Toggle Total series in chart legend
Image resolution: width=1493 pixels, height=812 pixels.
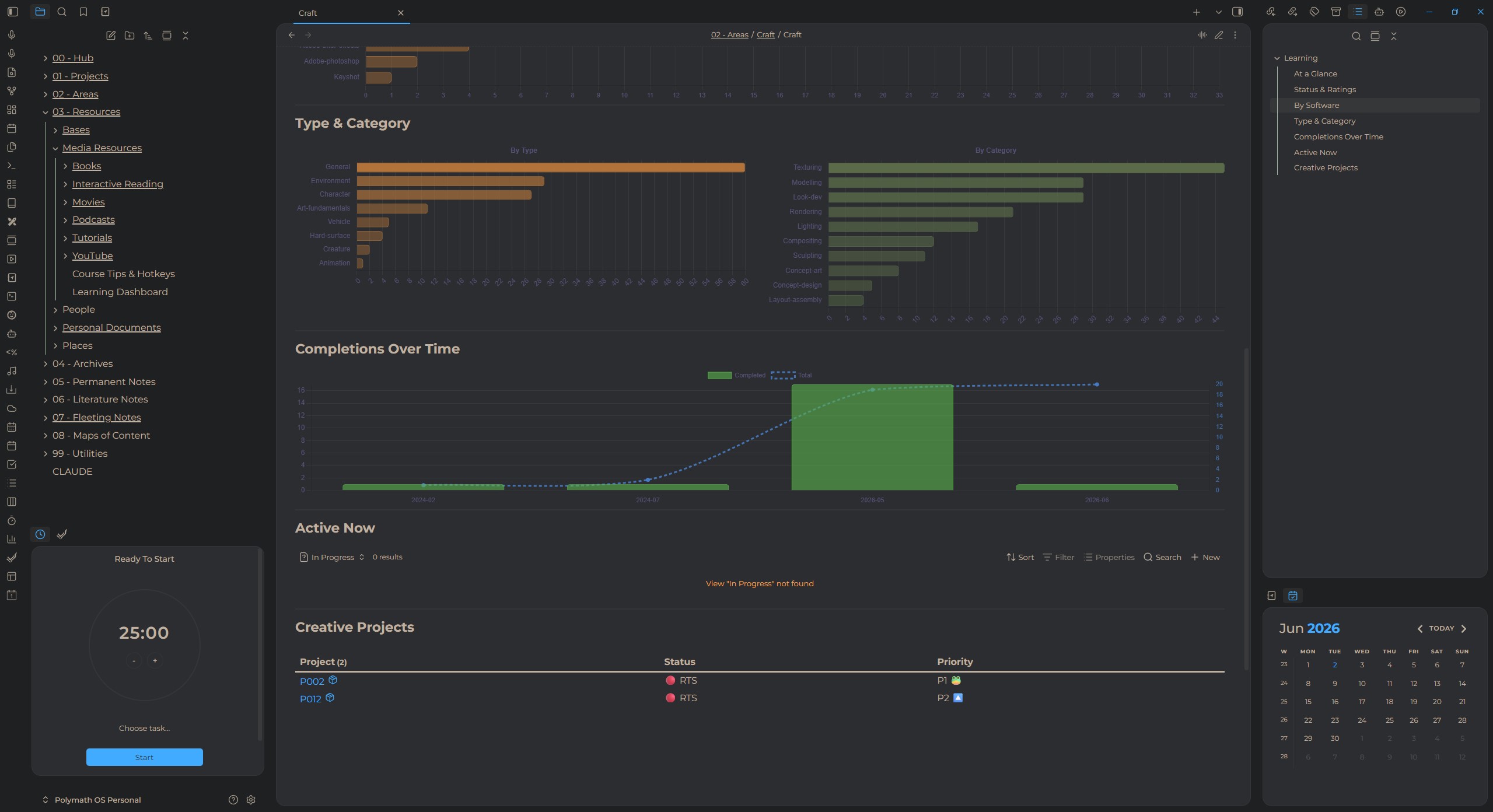[x=791, y=375]
